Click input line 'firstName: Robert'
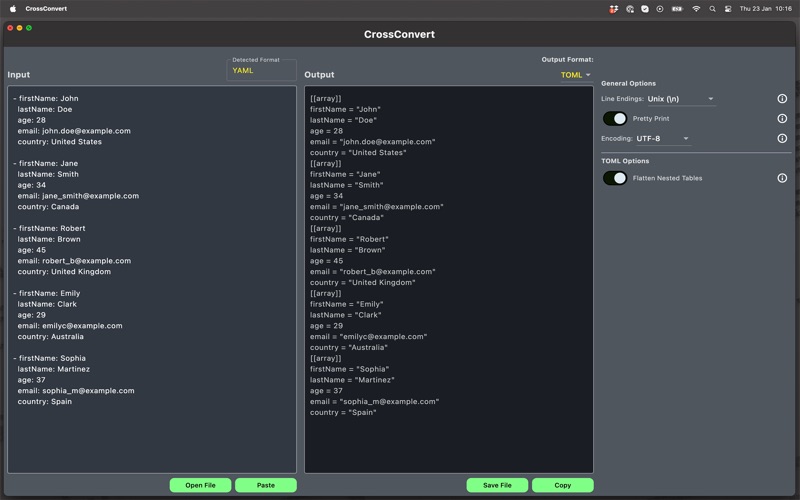 [49, 229]
